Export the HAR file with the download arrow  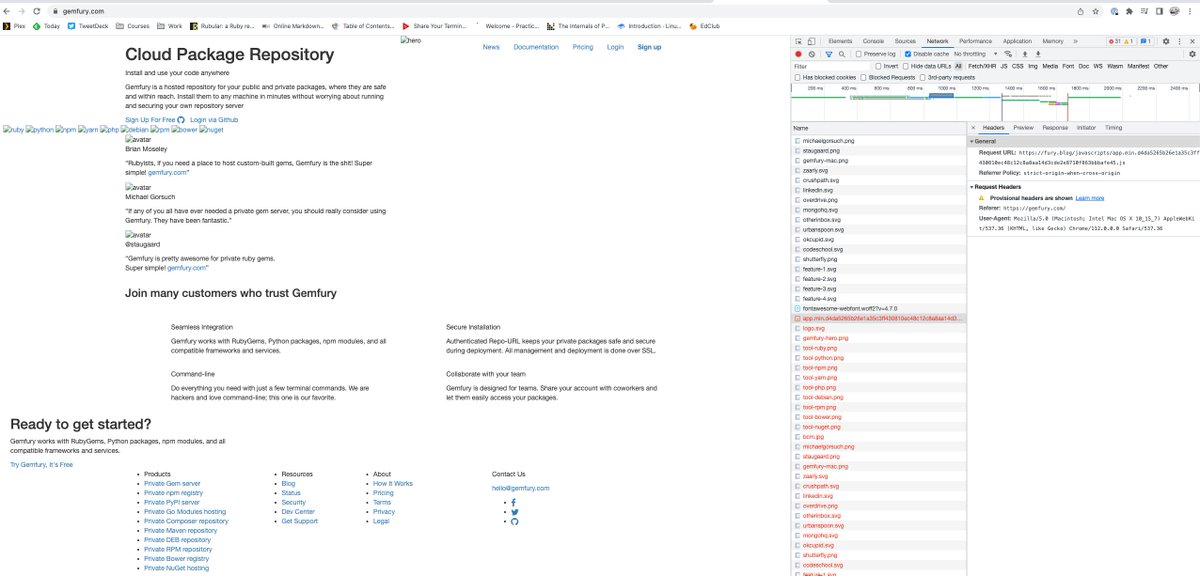(x=1037, y=54)
